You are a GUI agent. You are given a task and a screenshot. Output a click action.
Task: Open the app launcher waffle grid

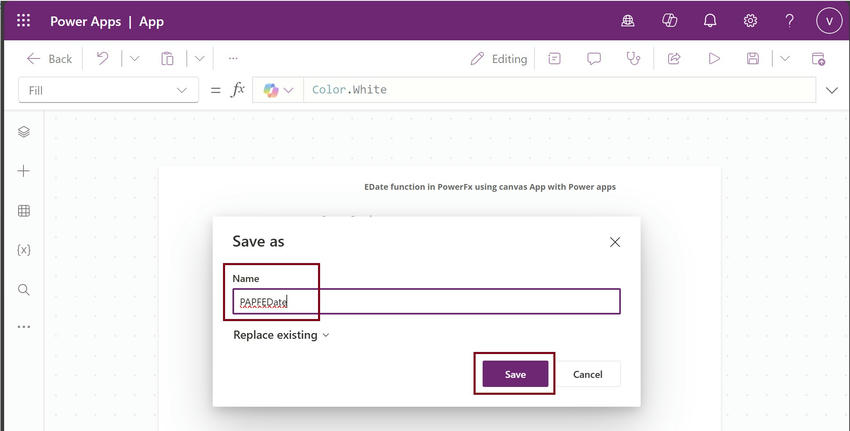pos(23,21)
